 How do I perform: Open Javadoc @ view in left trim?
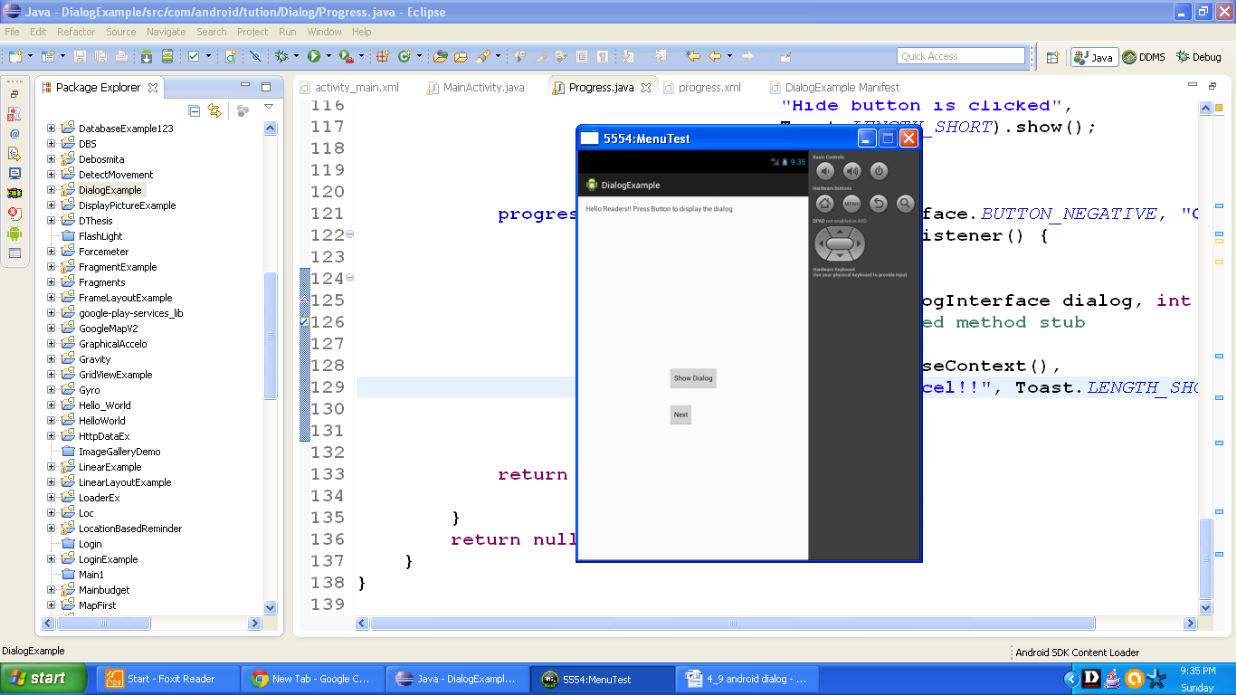tap(14, 133)
